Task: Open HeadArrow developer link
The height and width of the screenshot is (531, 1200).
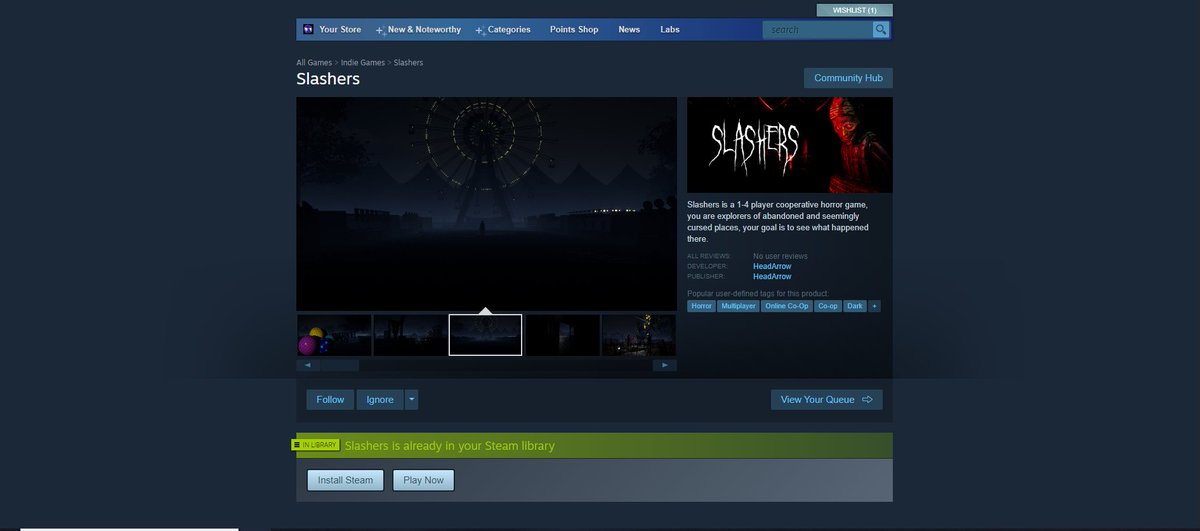Action: 772,267
